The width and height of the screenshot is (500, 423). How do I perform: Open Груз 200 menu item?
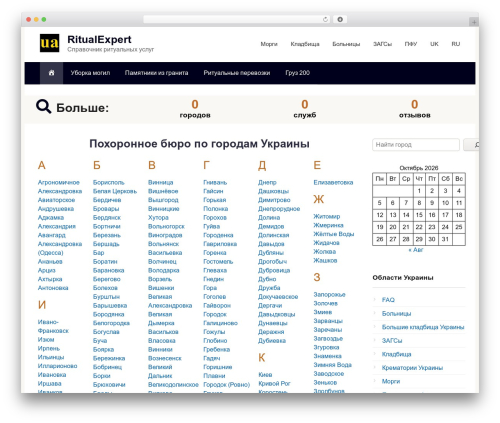click(x=297, y=73)
